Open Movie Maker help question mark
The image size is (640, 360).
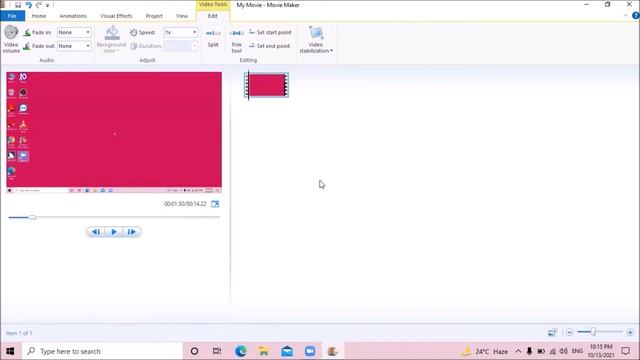pyautogui.click(x=636, y=16)
